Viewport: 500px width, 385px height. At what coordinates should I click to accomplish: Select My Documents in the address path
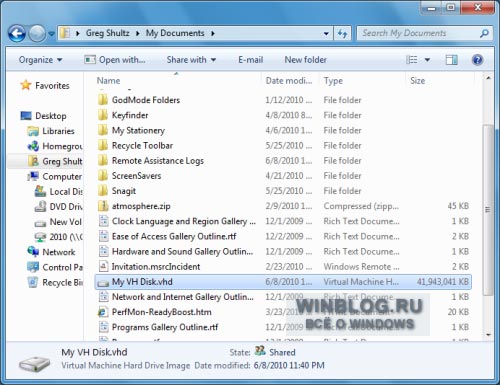coord(175,33)
